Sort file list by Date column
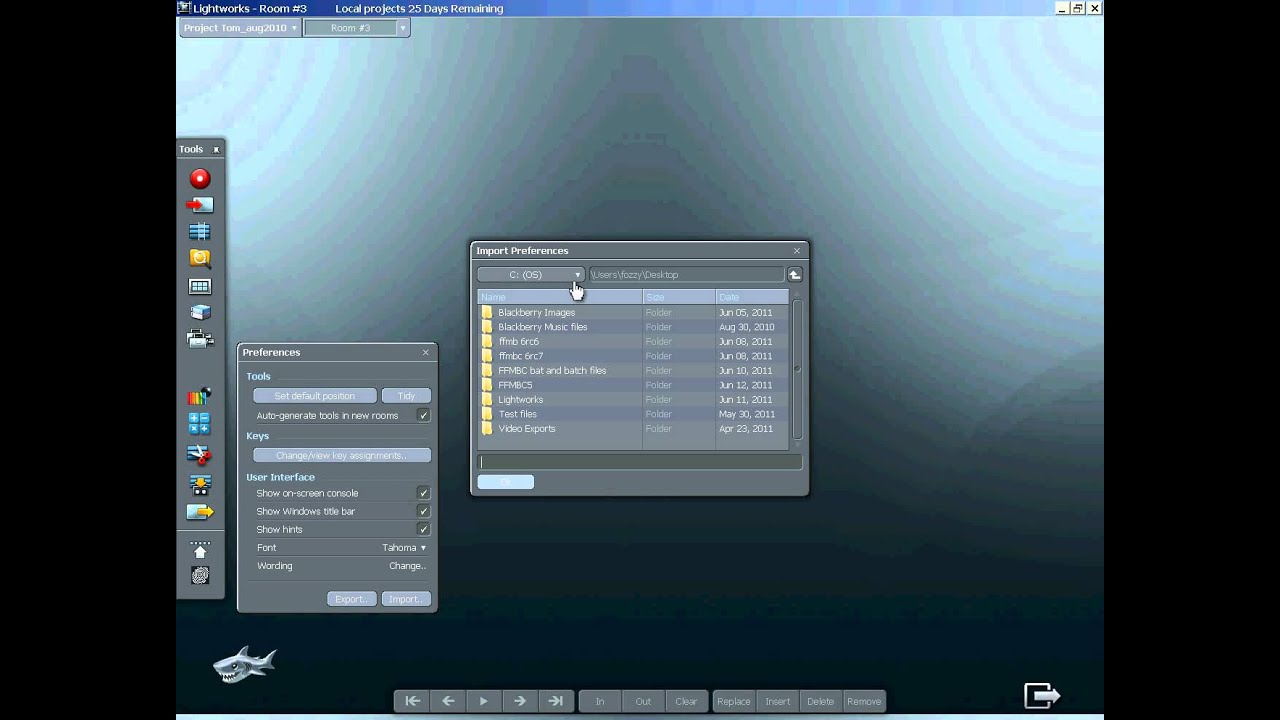 753,297
